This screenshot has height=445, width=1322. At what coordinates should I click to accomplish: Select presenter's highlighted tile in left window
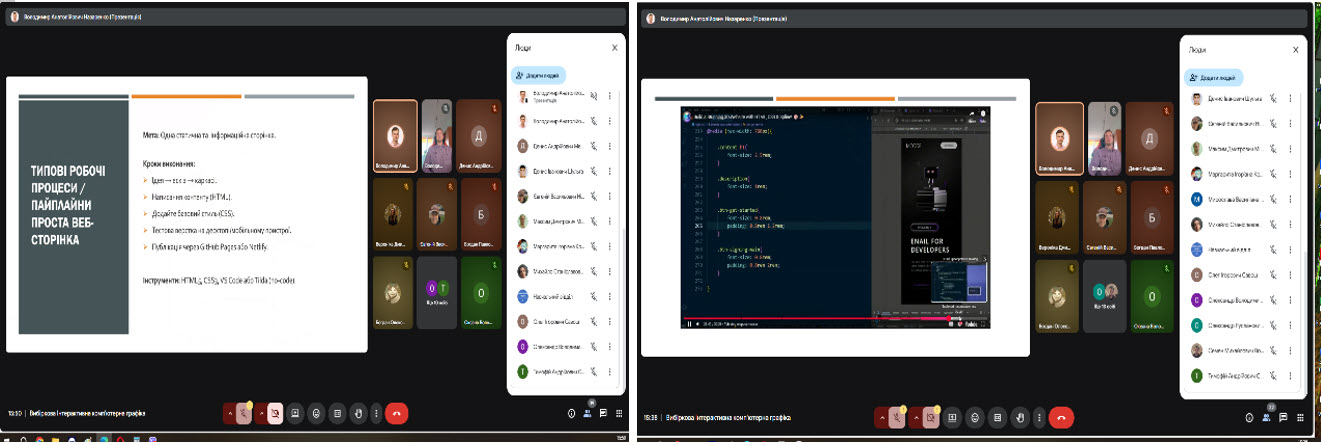[x=394, y=137]
